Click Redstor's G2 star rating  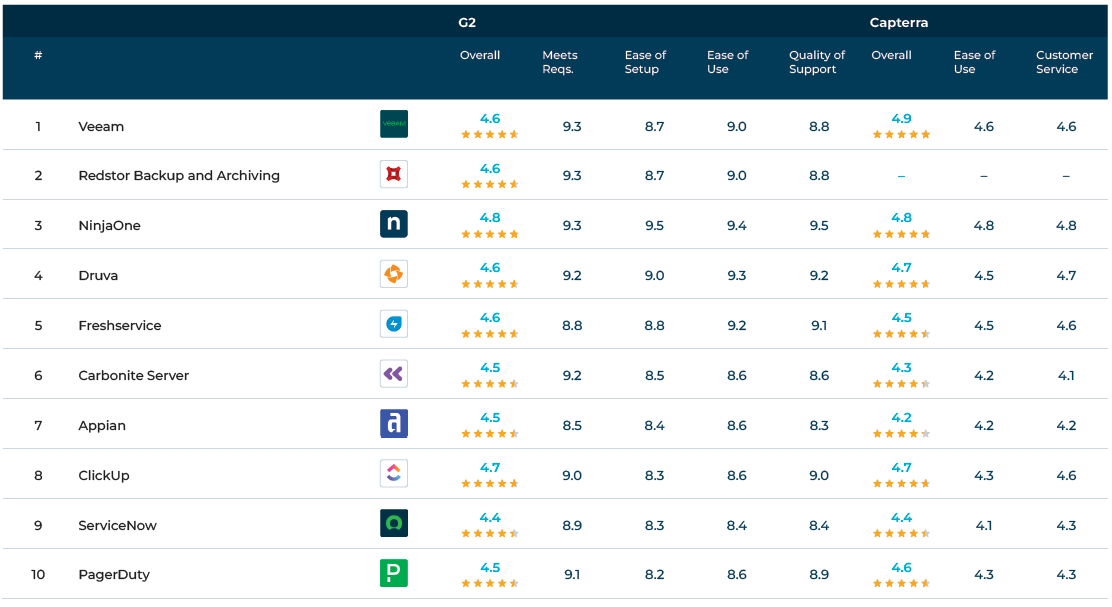pyautogui.click(x=490, y=184)
